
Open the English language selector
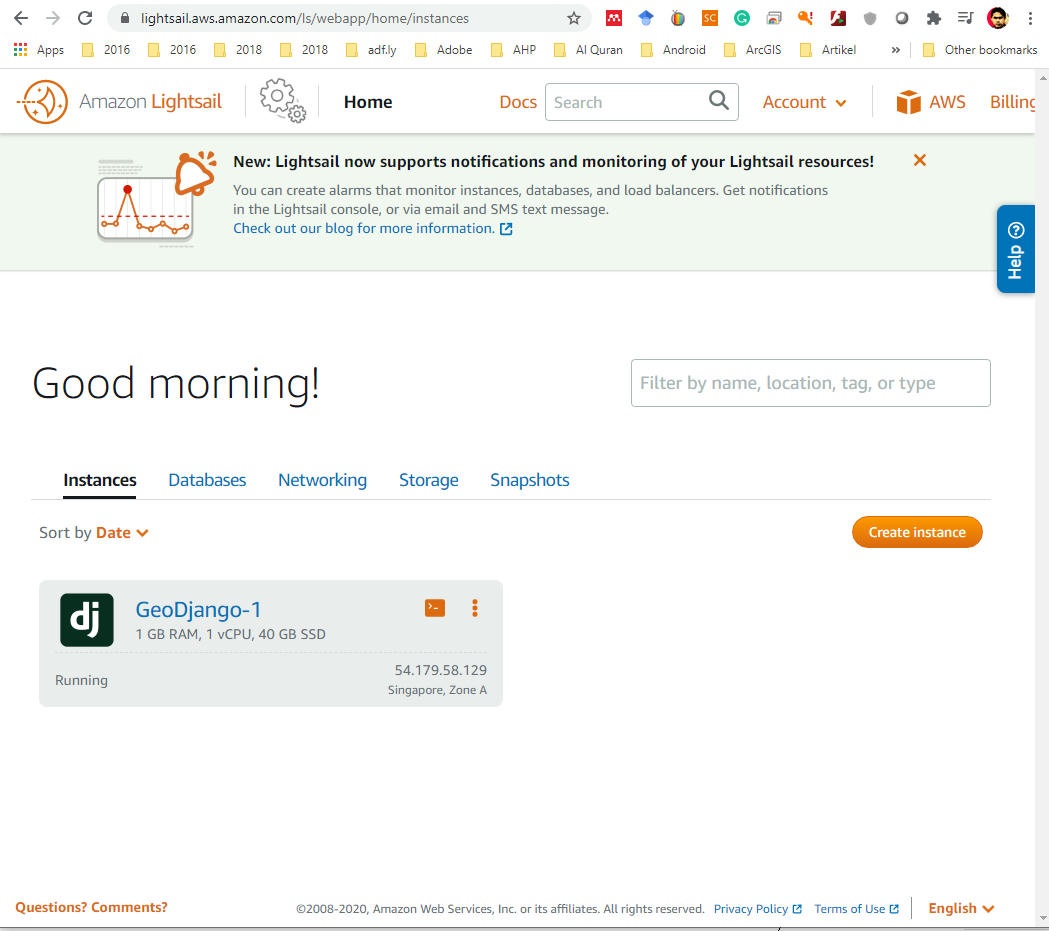pos(961,908)
